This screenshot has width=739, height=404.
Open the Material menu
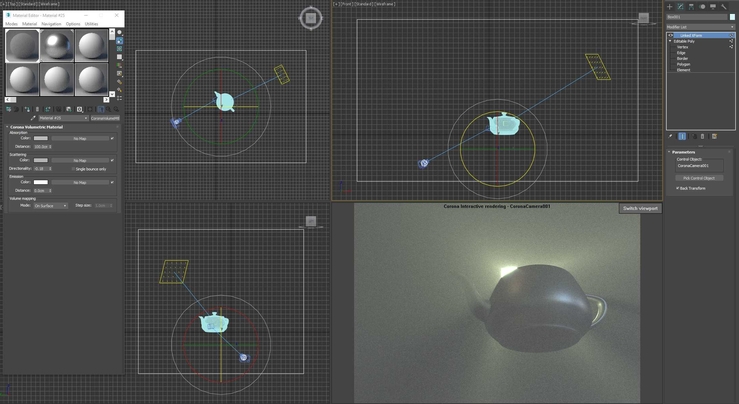(29, 24)
